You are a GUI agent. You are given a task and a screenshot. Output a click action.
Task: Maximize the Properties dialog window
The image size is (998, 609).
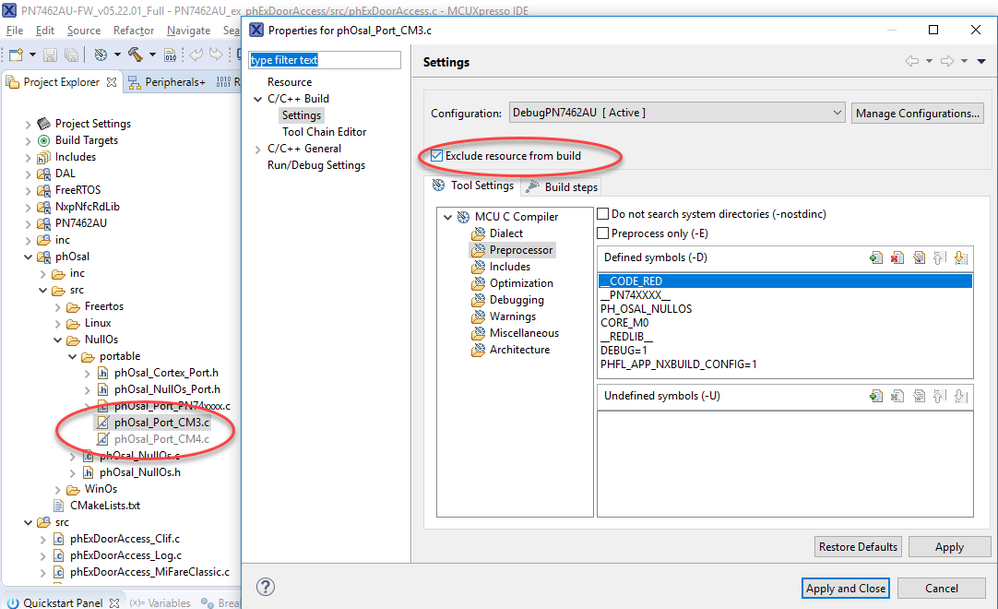tap(933, 30)
